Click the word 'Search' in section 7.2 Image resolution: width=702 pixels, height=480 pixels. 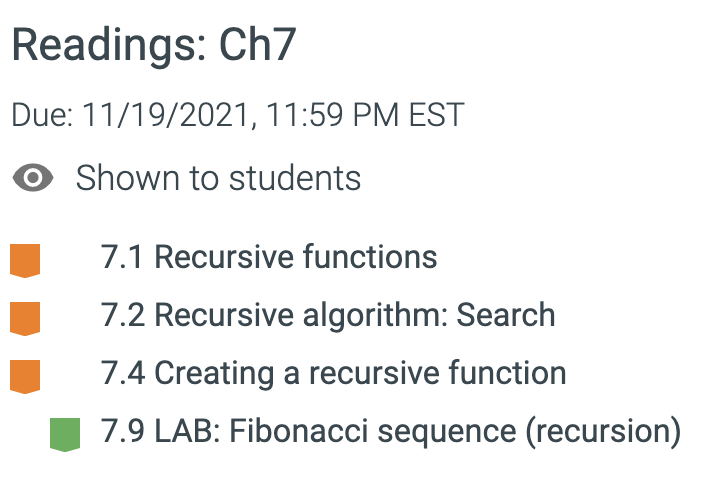tap(506, 315)
